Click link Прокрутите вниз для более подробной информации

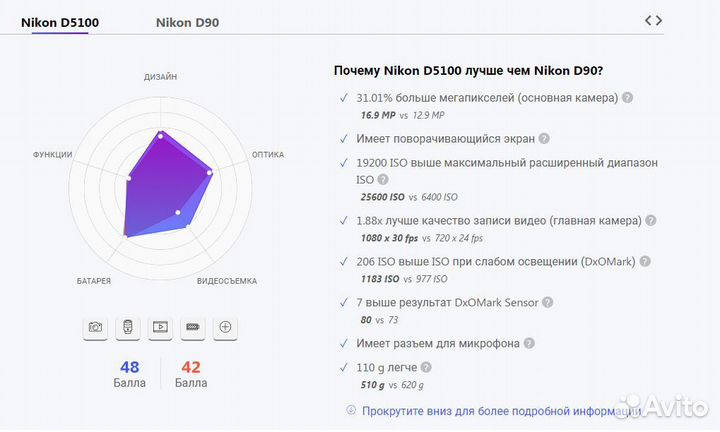point(501,411)
